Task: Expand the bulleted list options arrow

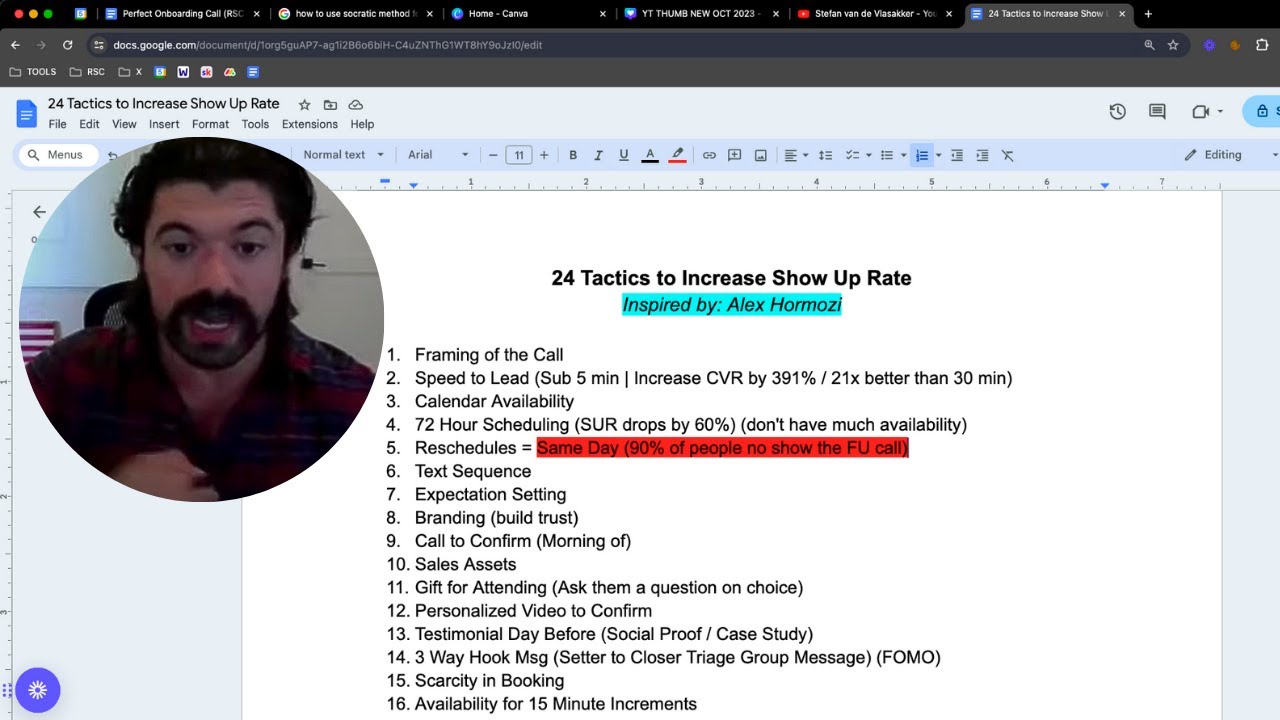Action: point(903,155)
